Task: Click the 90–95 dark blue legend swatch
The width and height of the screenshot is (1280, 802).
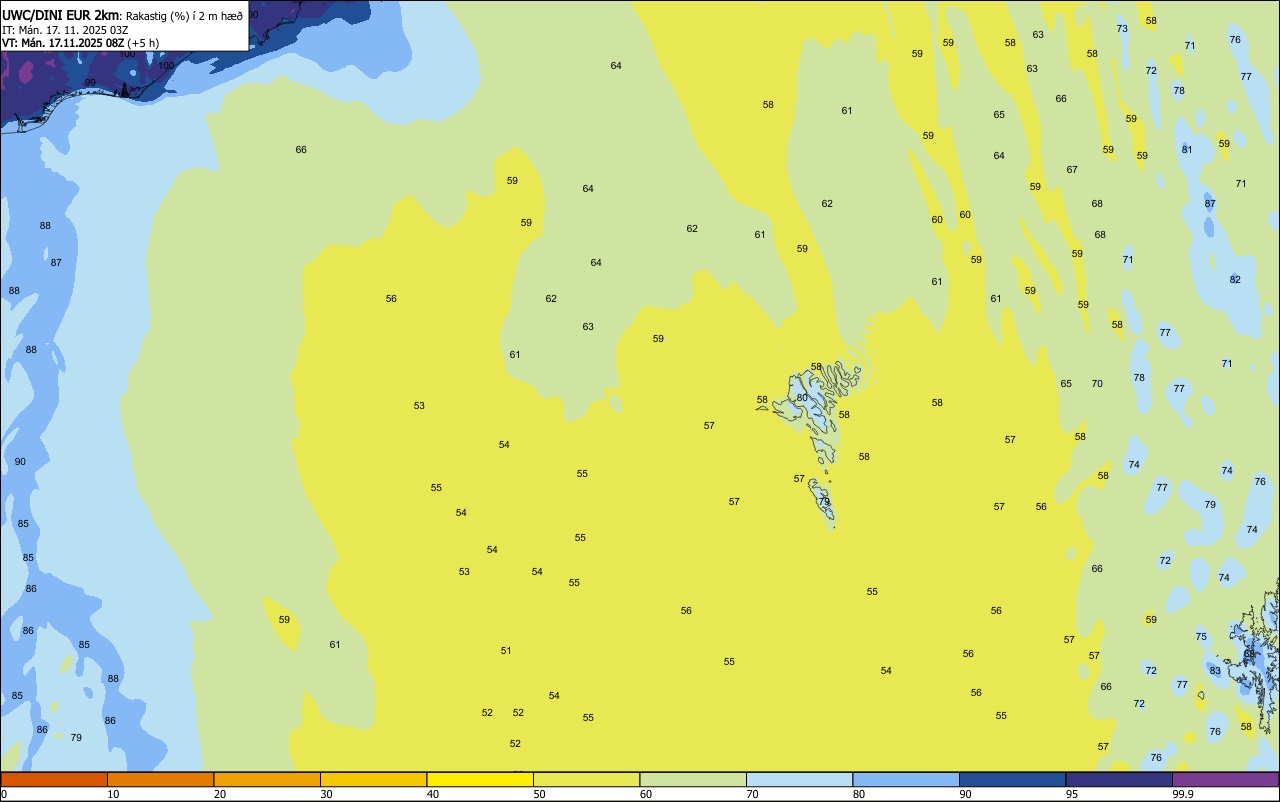Action: tap(1012, 779)
